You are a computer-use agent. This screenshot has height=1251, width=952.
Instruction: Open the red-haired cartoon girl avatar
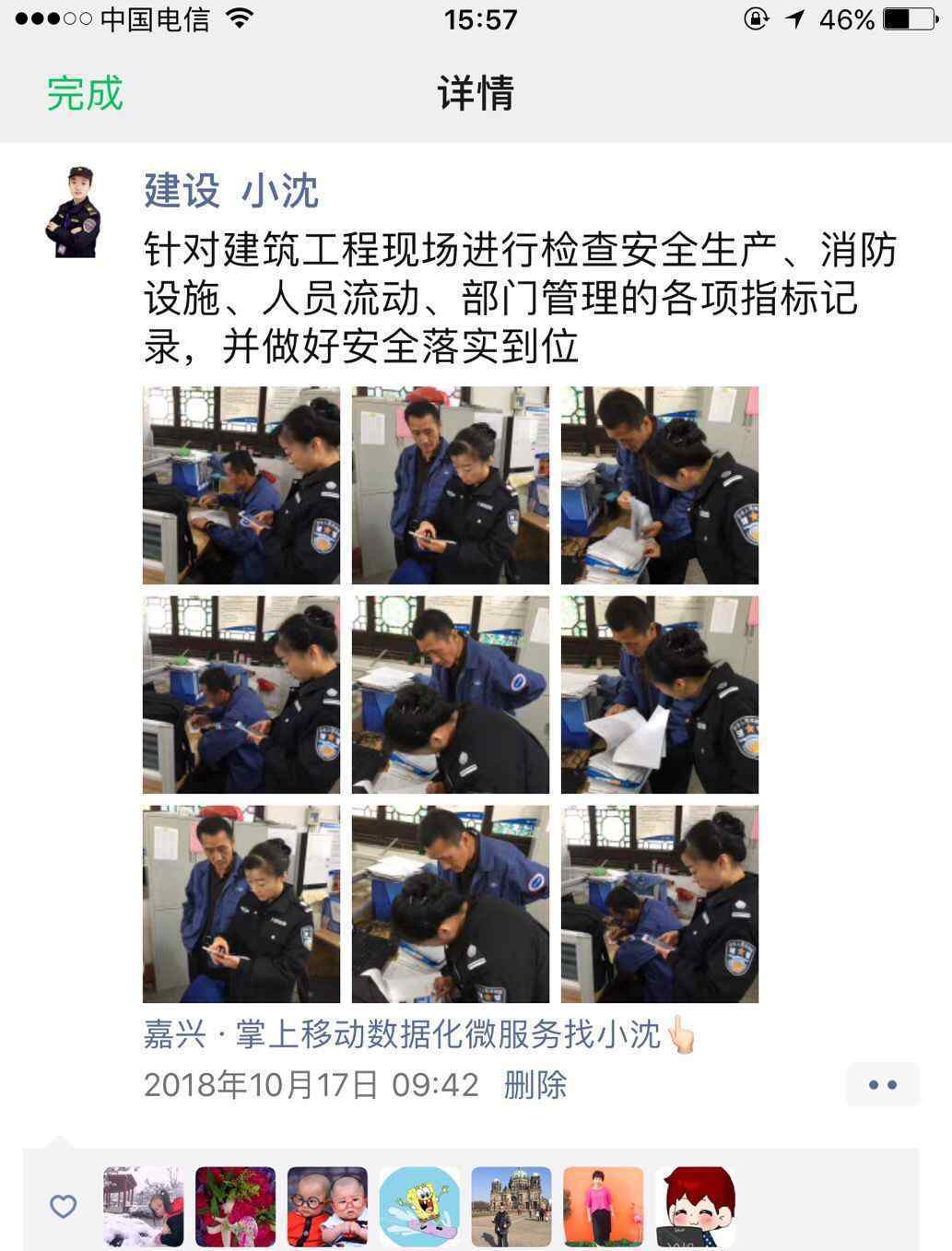[x=695, y=1207]
